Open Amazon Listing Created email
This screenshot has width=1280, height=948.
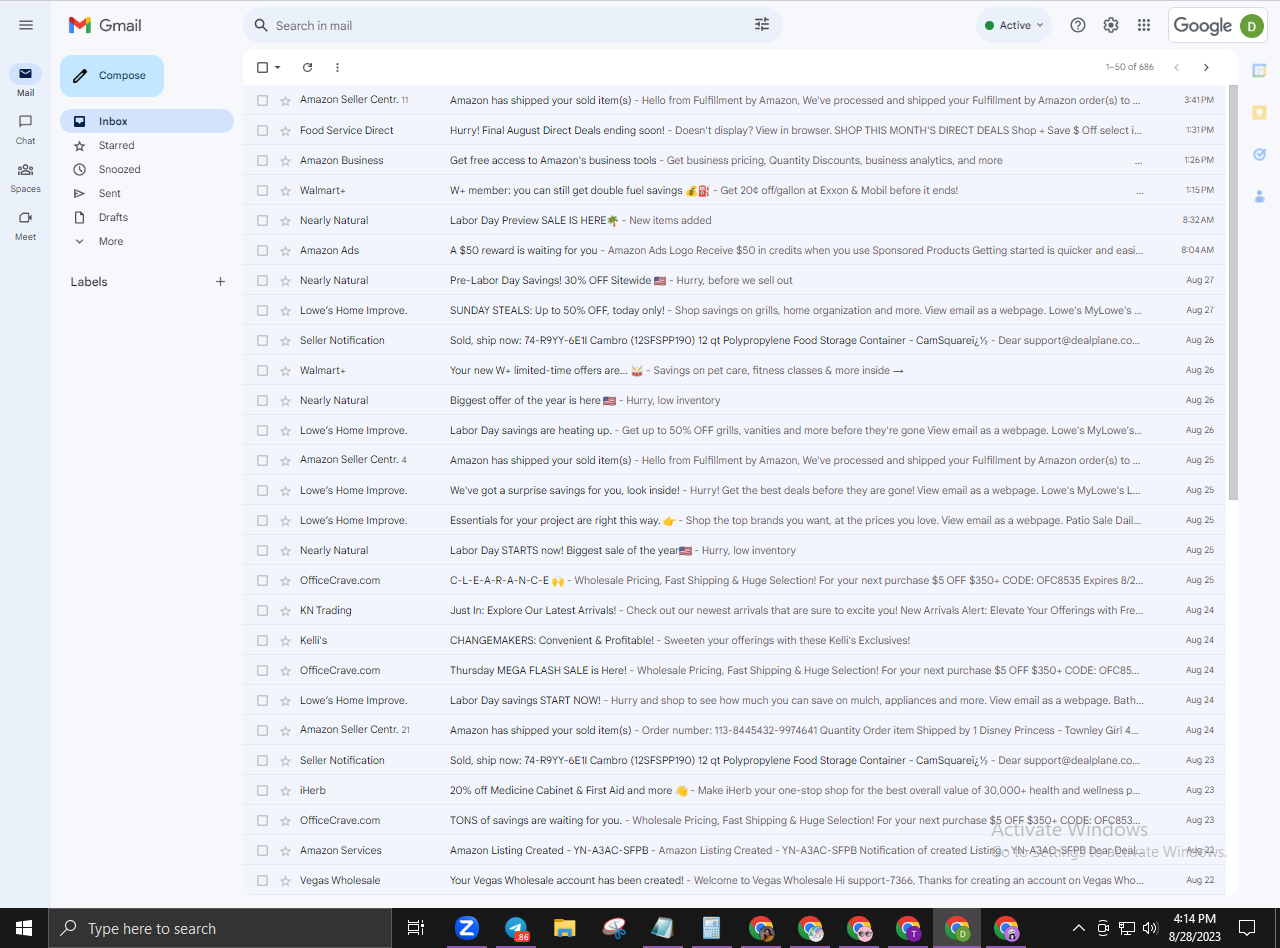tap(735, 850)
